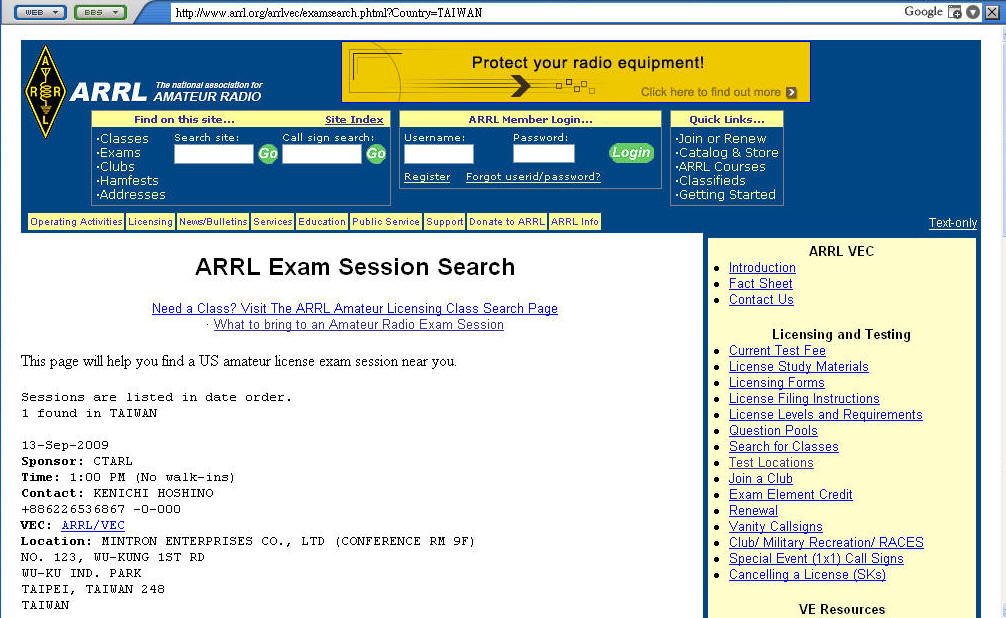Open the Join a Club link
Viewport: 1006px width, 618px height.
coord(761,479)
